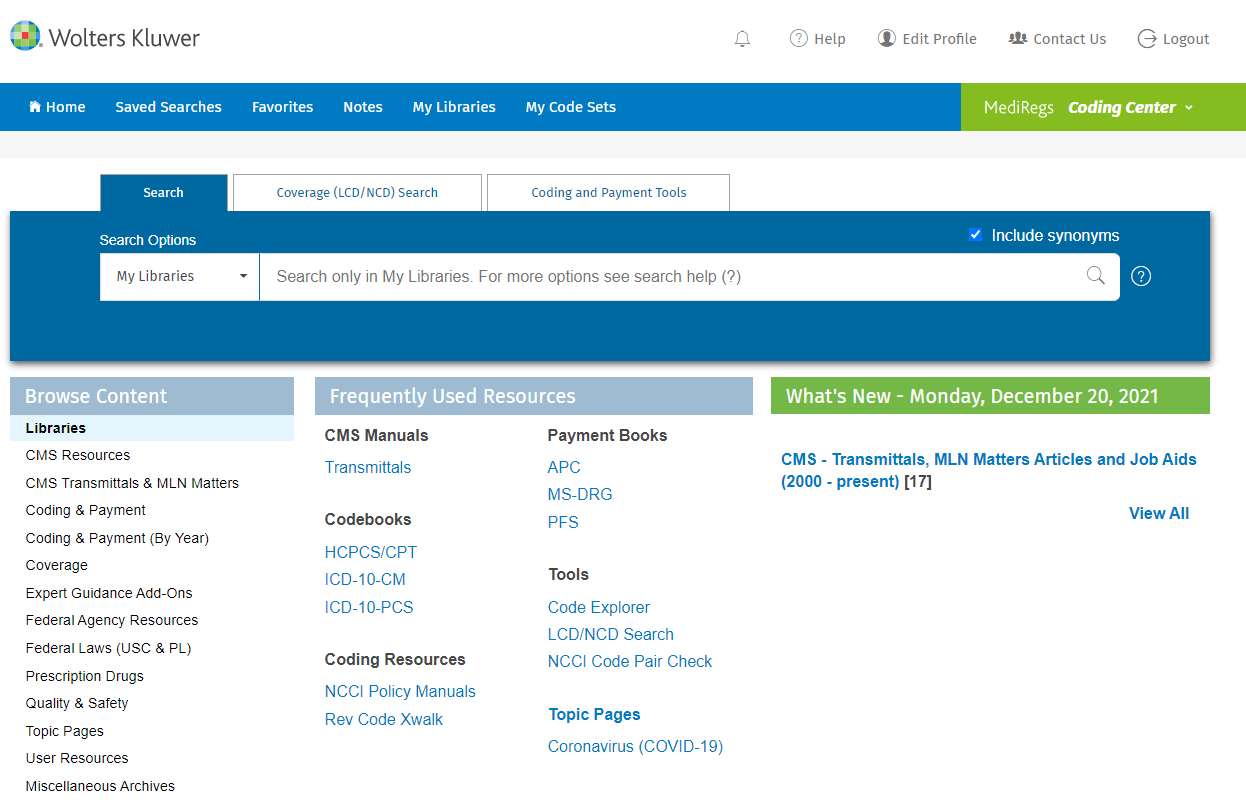This screenshot has height=804, width=1246.
Task: Click the Contact Us people icon
Action: click(x=1018, y=38)
